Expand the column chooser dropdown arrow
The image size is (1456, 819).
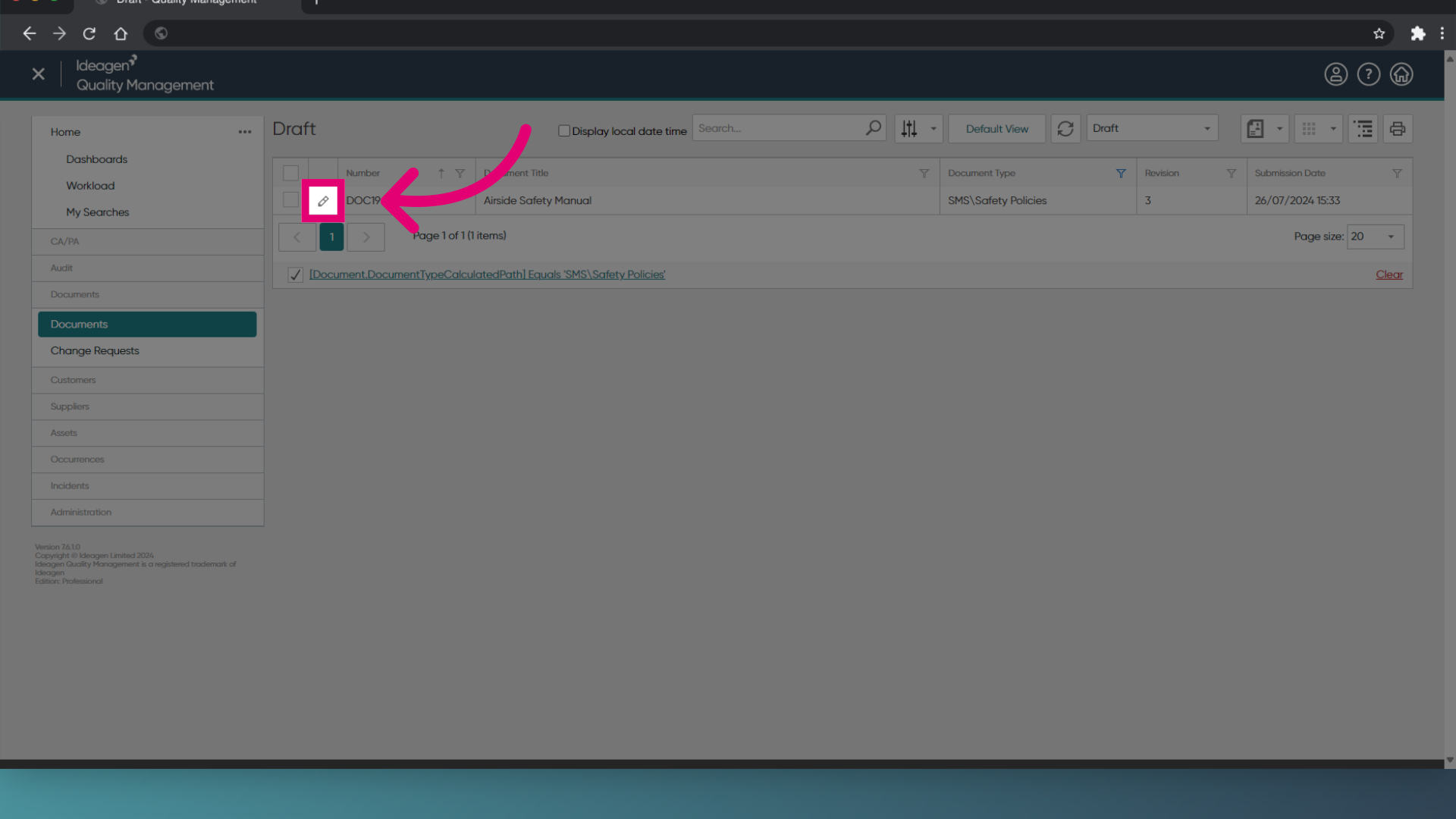(934, 129)
